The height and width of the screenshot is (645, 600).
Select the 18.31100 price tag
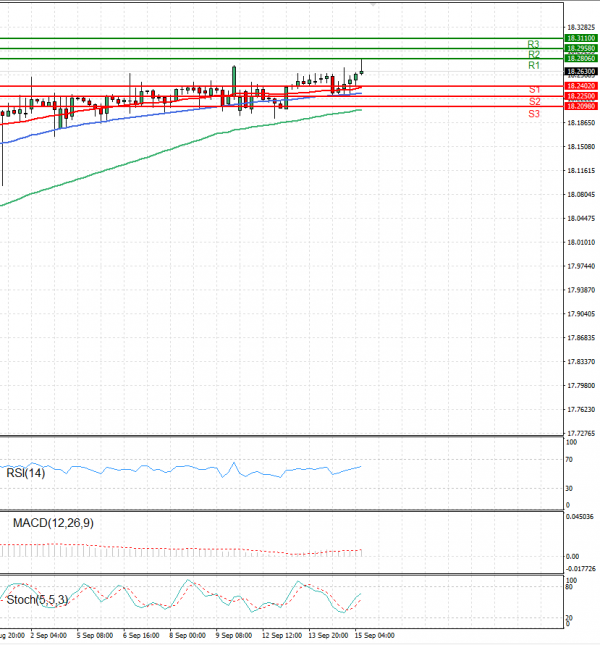click(581, 38)
